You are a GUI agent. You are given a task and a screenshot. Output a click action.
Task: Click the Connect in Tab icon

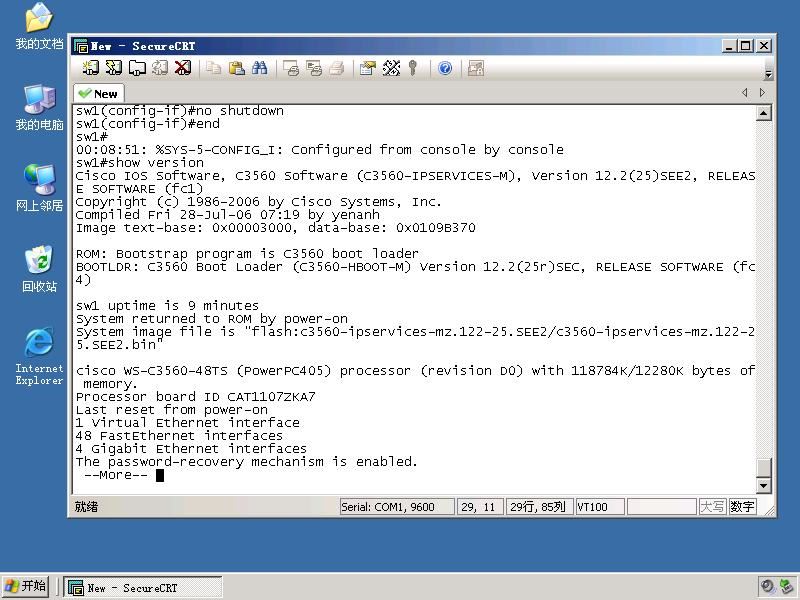(137, 68)
